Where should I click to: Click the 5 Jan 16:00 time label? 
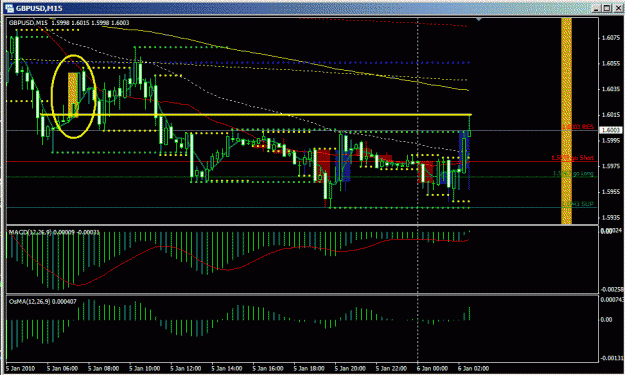[268, 368]
